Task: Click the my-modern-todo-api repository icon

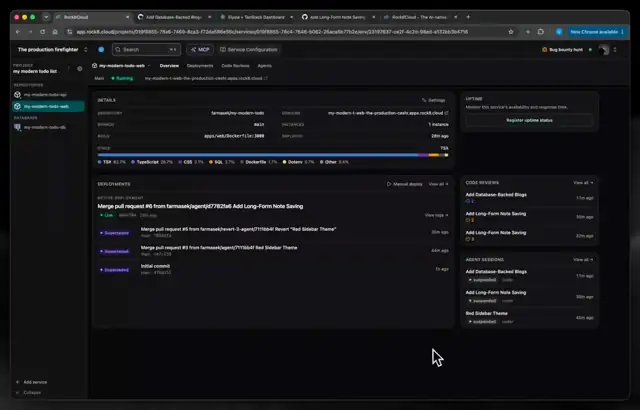Action: click(17, 95)
